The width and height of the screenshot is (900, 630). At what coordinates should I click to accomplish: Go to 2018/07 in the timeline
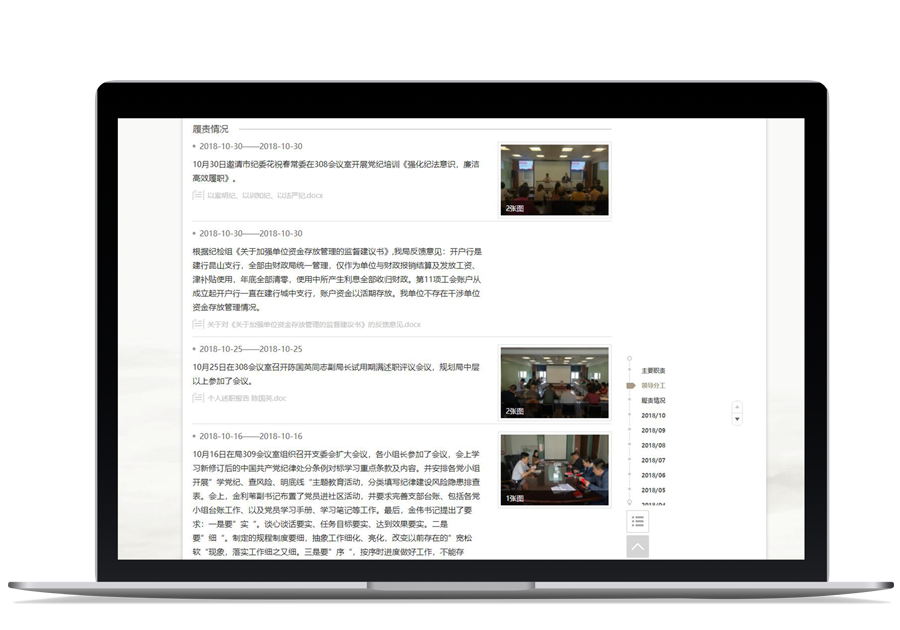pos(652,460)
